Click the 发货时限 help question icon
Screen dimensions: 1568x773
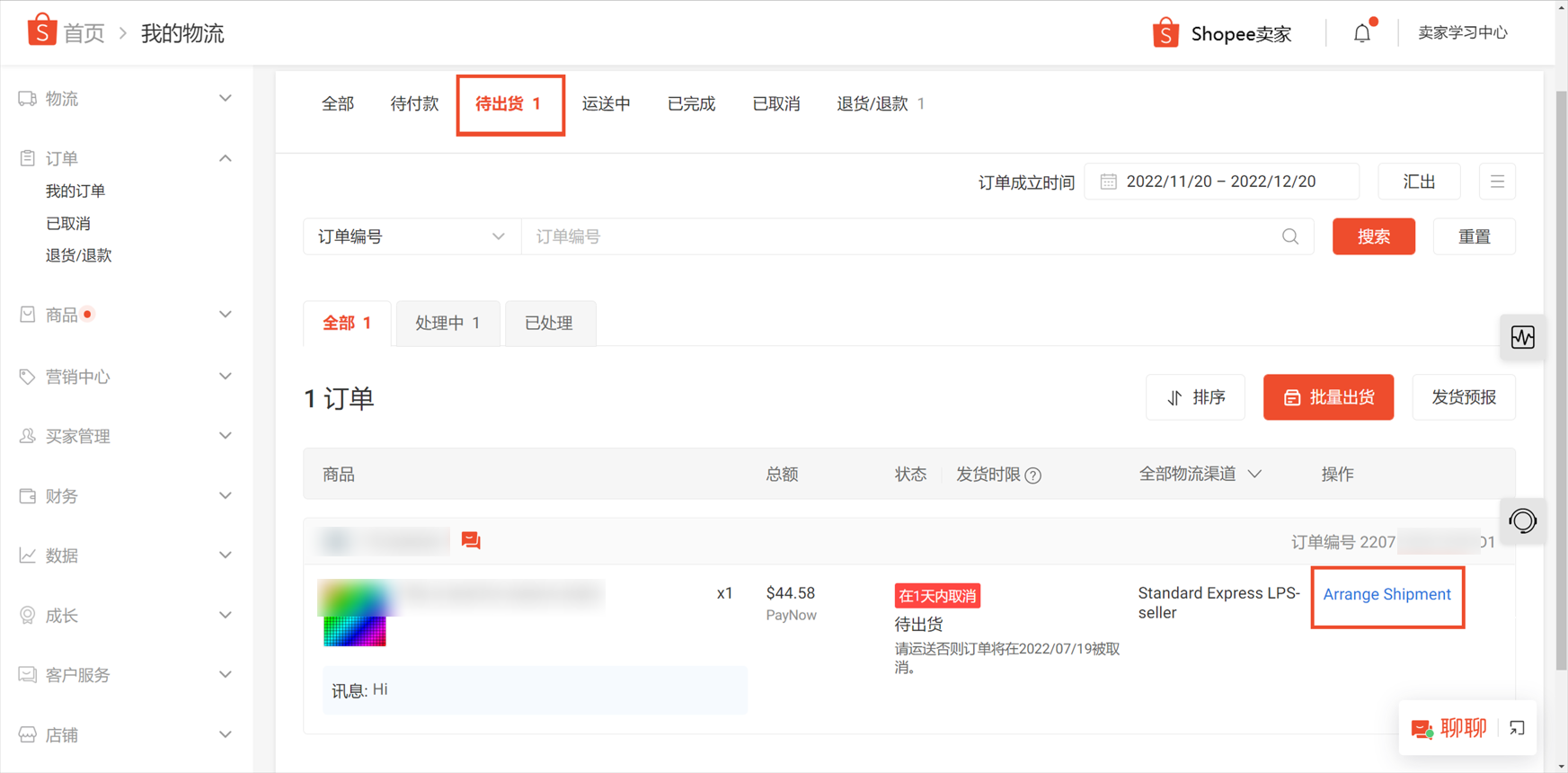pyautogui.click(x=1033, y=475)
